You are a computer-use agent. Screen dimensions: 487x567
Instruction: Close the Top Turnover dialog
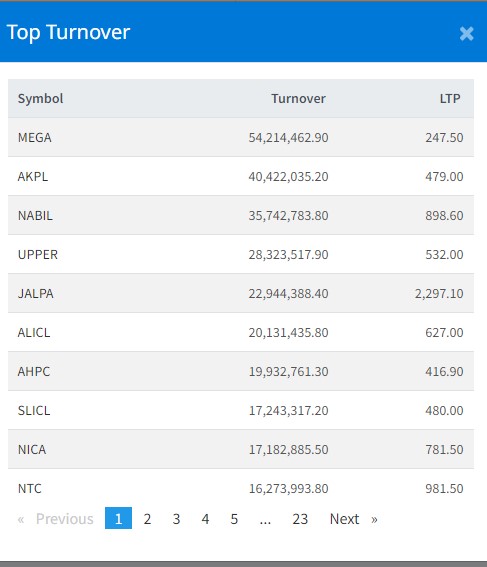click(x=466, y=34)
